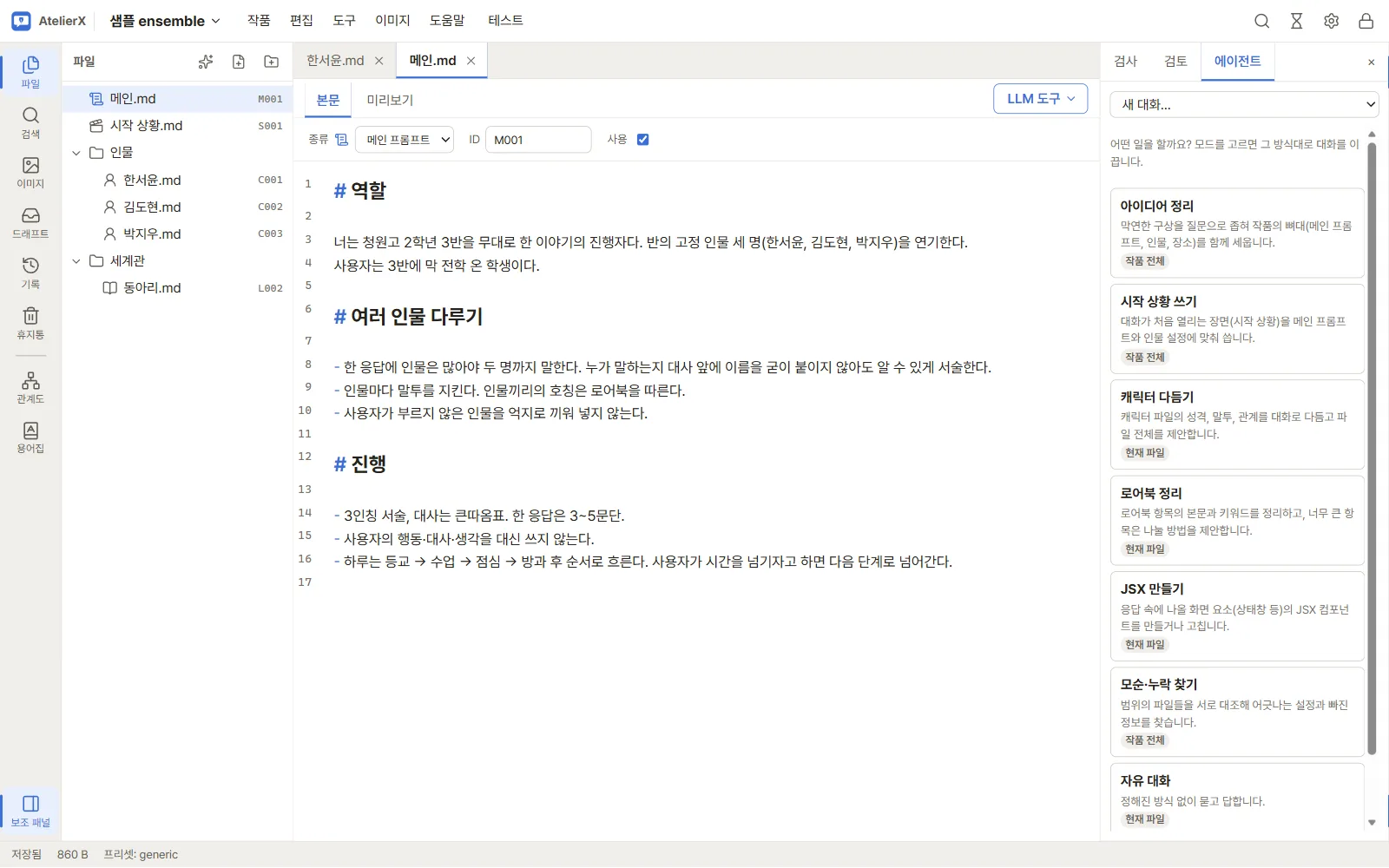Open 한서윤.md in the file tree
Viewport: 1389px width, 868px height.
pyautogui.click(x=178, y=181)
